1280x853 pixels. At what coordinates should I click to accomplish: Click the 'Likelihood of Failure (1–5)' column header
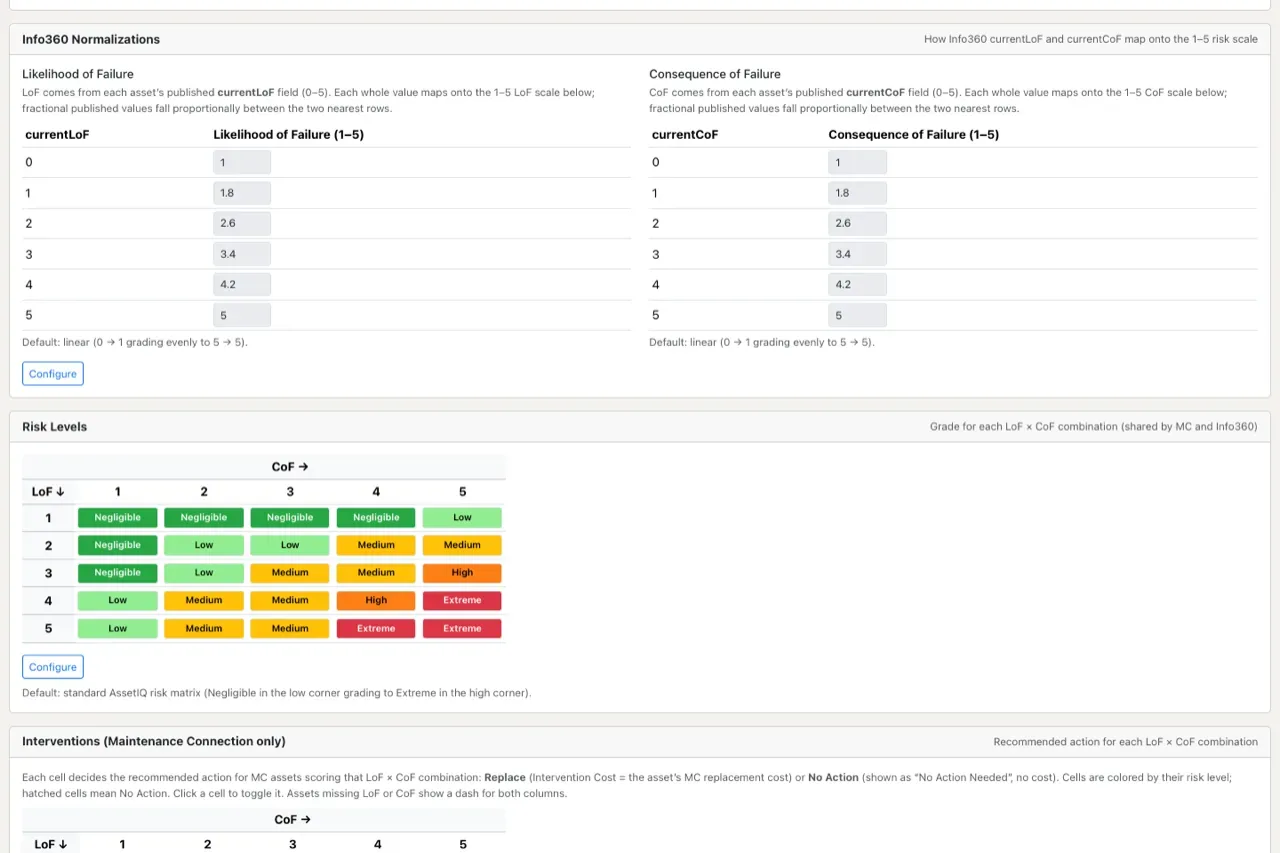tap(288, 134)
